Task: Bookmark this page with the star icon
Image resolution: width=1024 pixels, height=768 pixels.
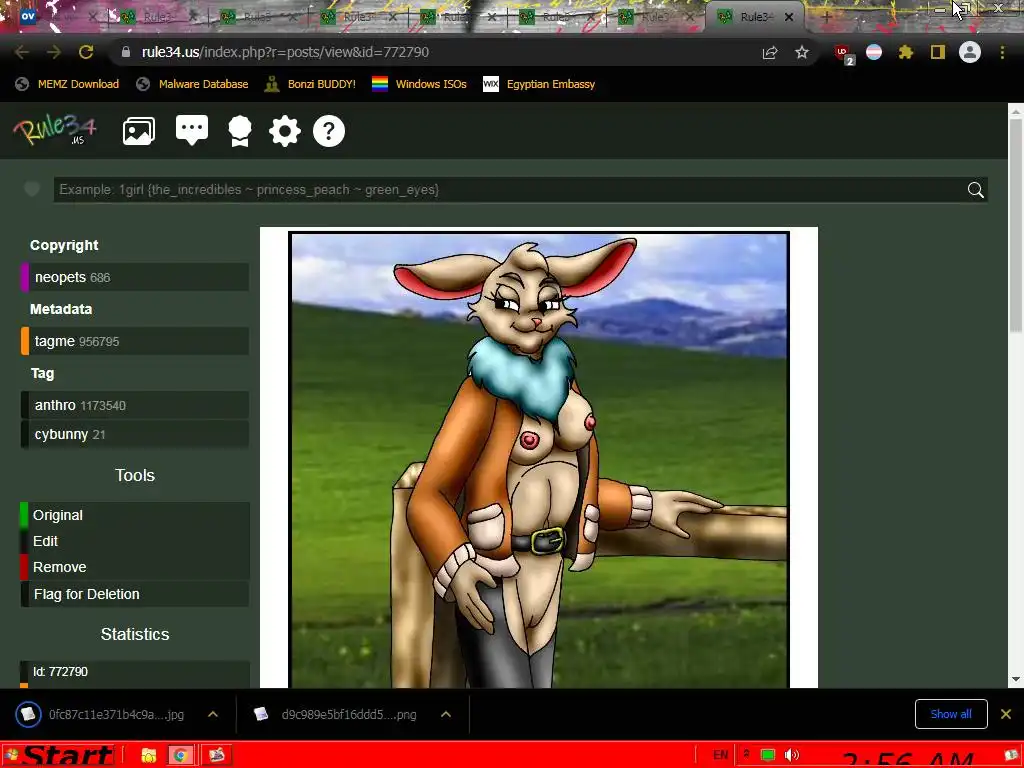Action: [x=802, y=52]
